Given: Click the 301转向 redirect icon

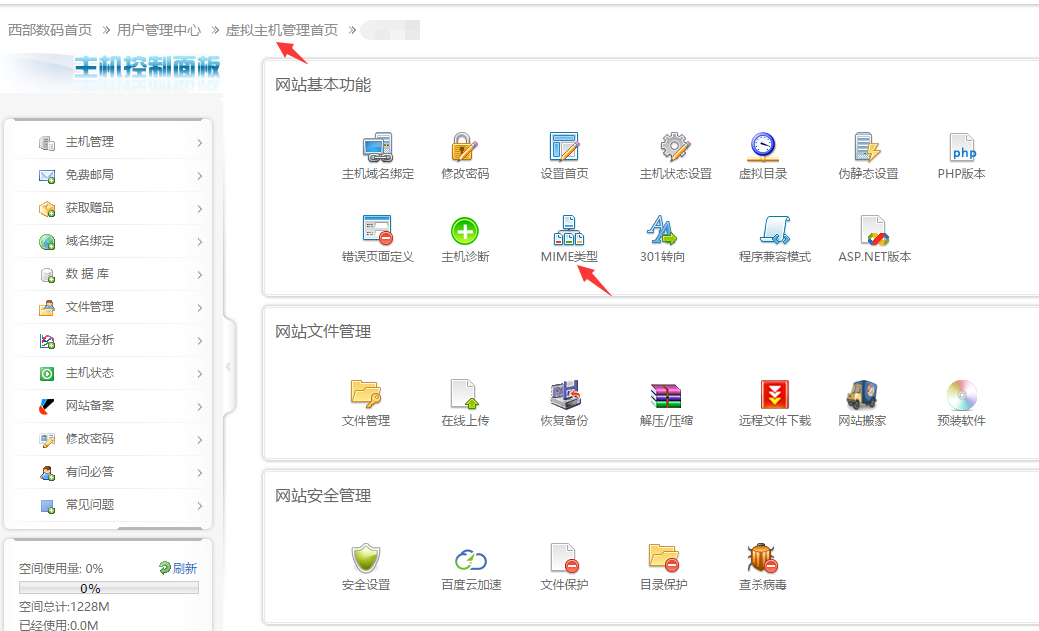Looking at the screenshot, I should pyautogui.click(x=662, y=232).
